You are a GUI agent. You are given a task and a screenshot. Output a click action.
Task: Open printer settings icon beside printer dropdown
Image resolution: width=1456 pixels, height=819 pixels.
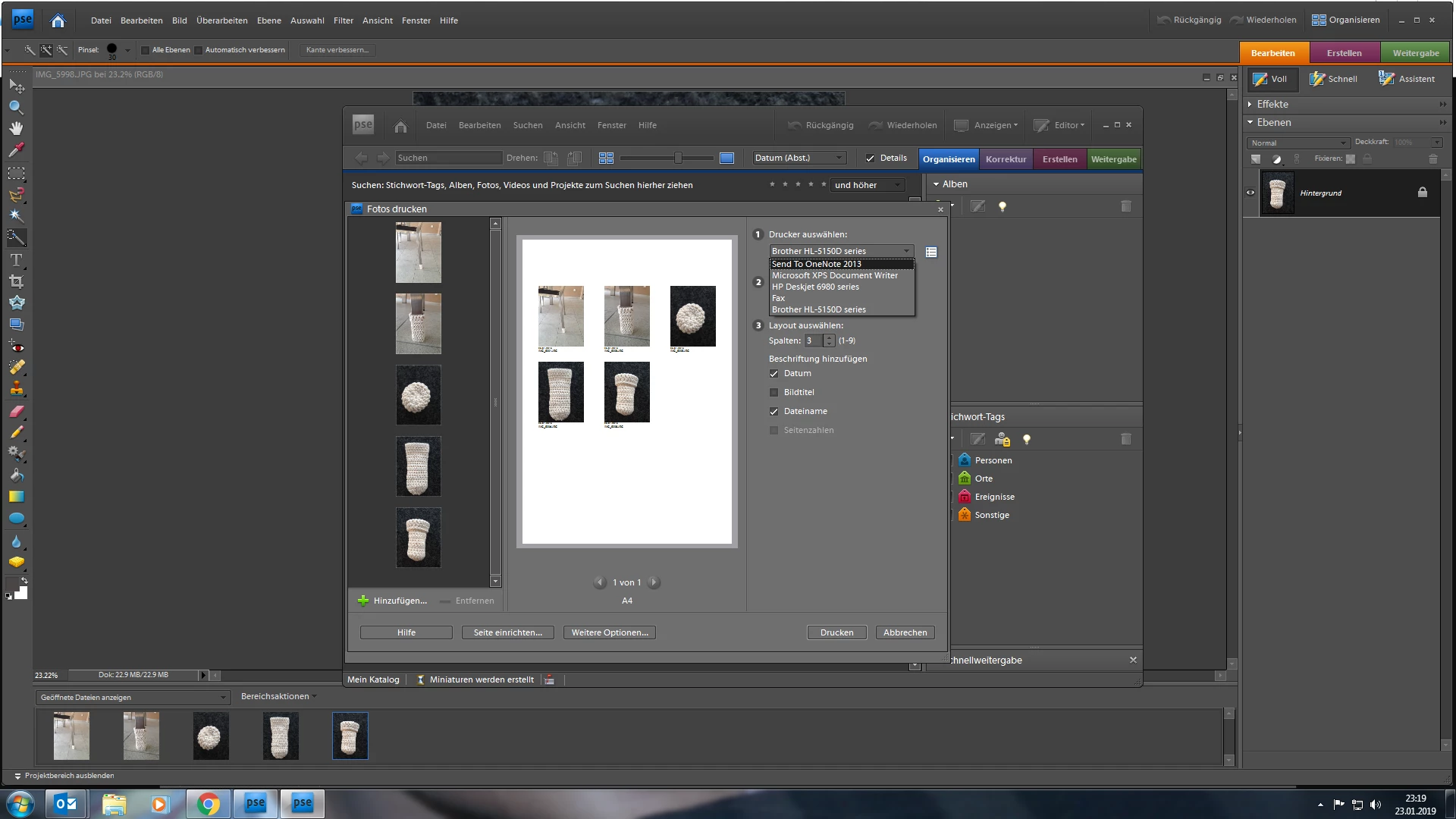point(931,252)
